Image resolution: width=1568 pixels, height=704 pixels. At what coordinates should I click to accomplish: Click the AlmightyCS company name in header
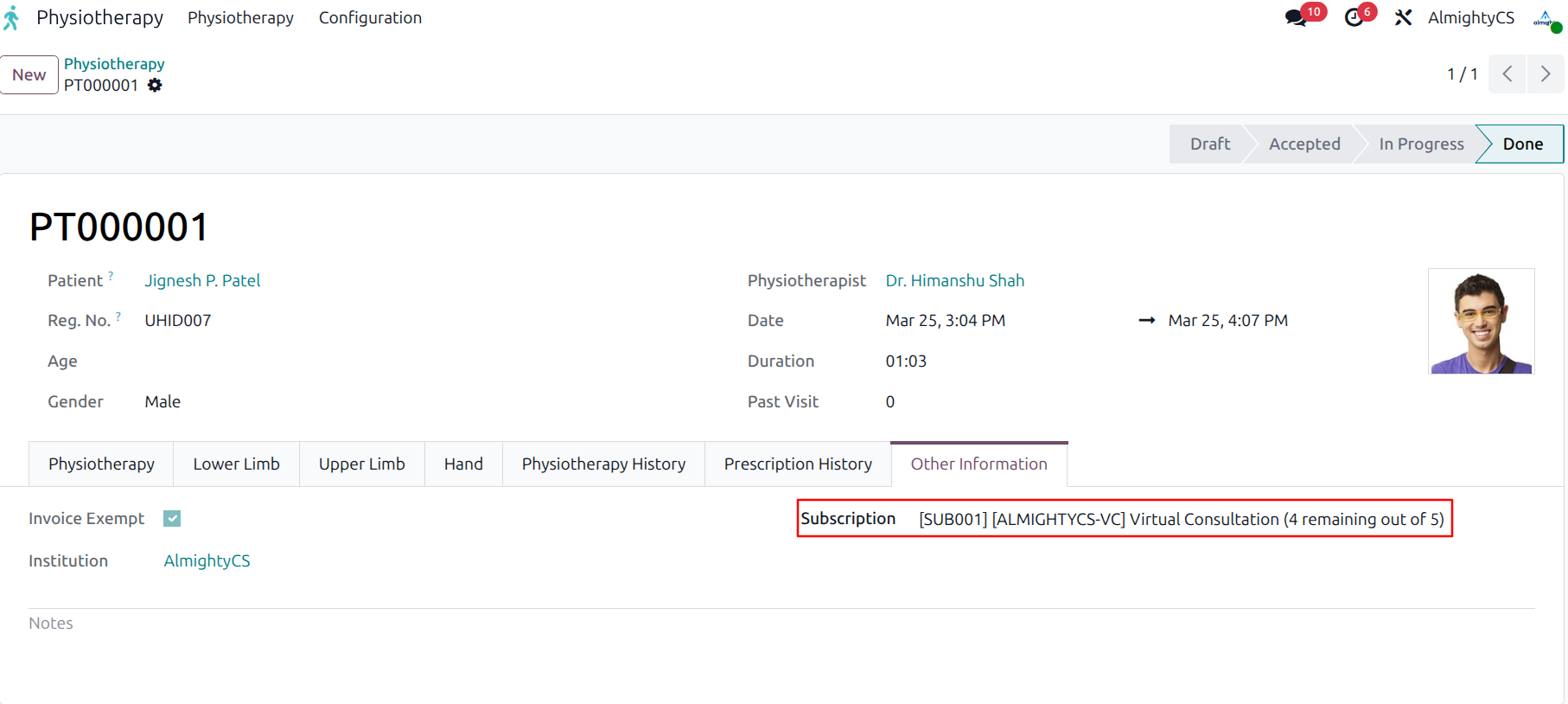[1471, 17]
